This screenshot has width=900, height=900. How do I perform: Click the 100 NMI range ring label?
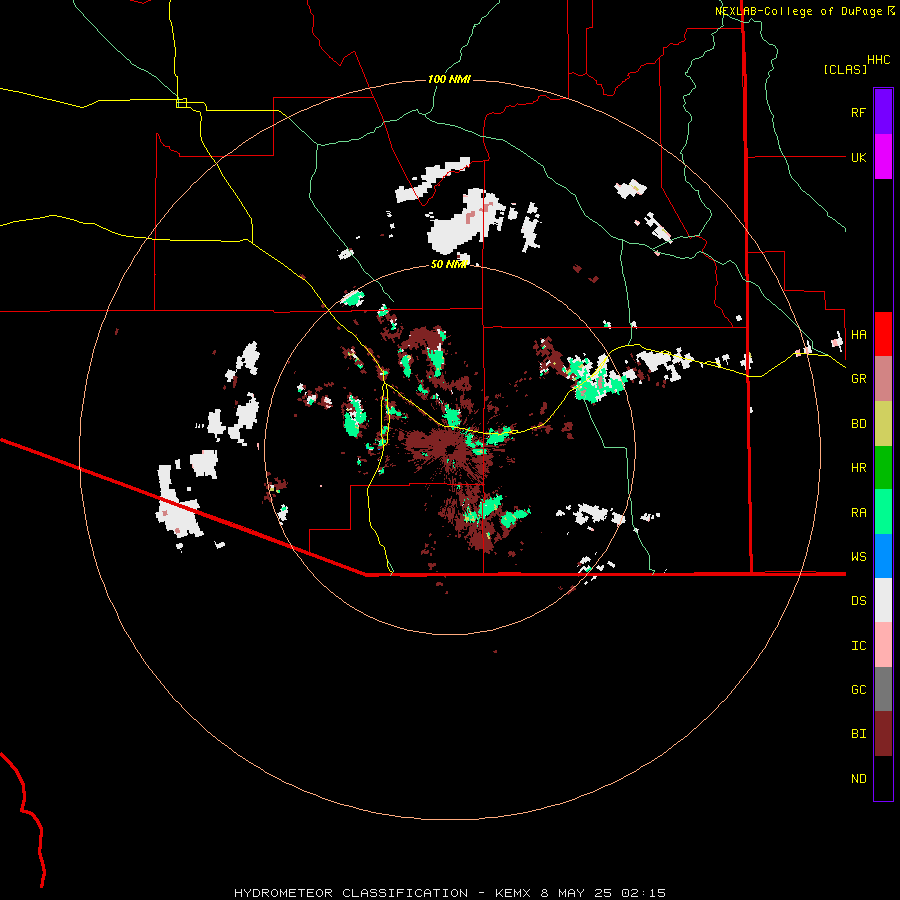pyautogui.click(x=449, y=79)
